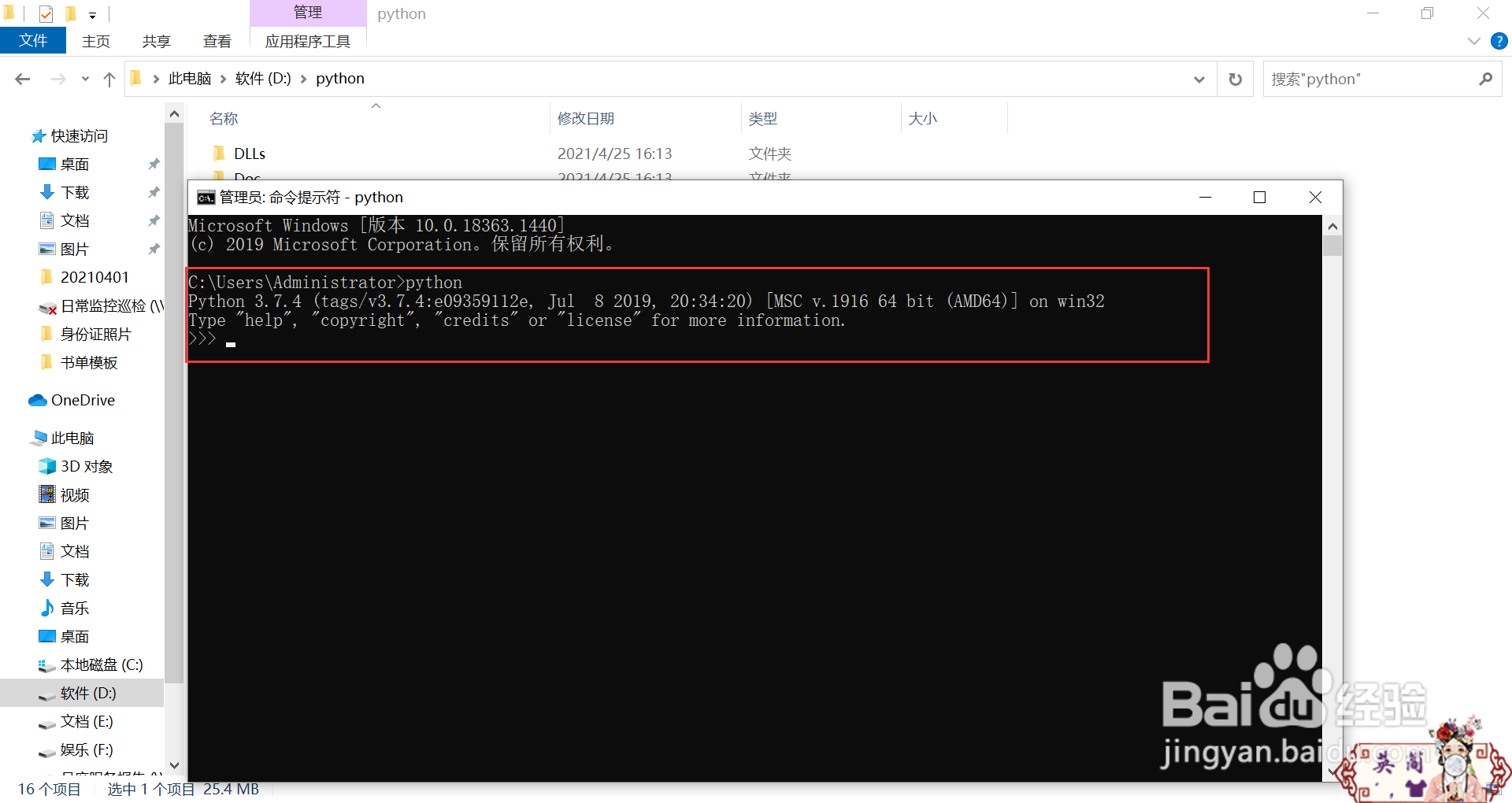Expand the quick access toolbar customize dropdown
1512x803 pixels.
[x=92, y=13]
